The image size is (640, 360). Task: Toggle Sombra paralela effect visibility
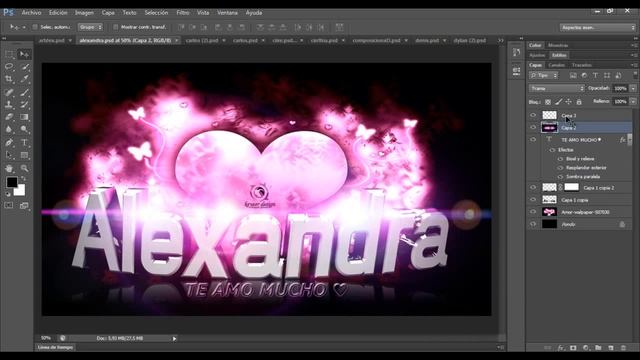(560, 177)
